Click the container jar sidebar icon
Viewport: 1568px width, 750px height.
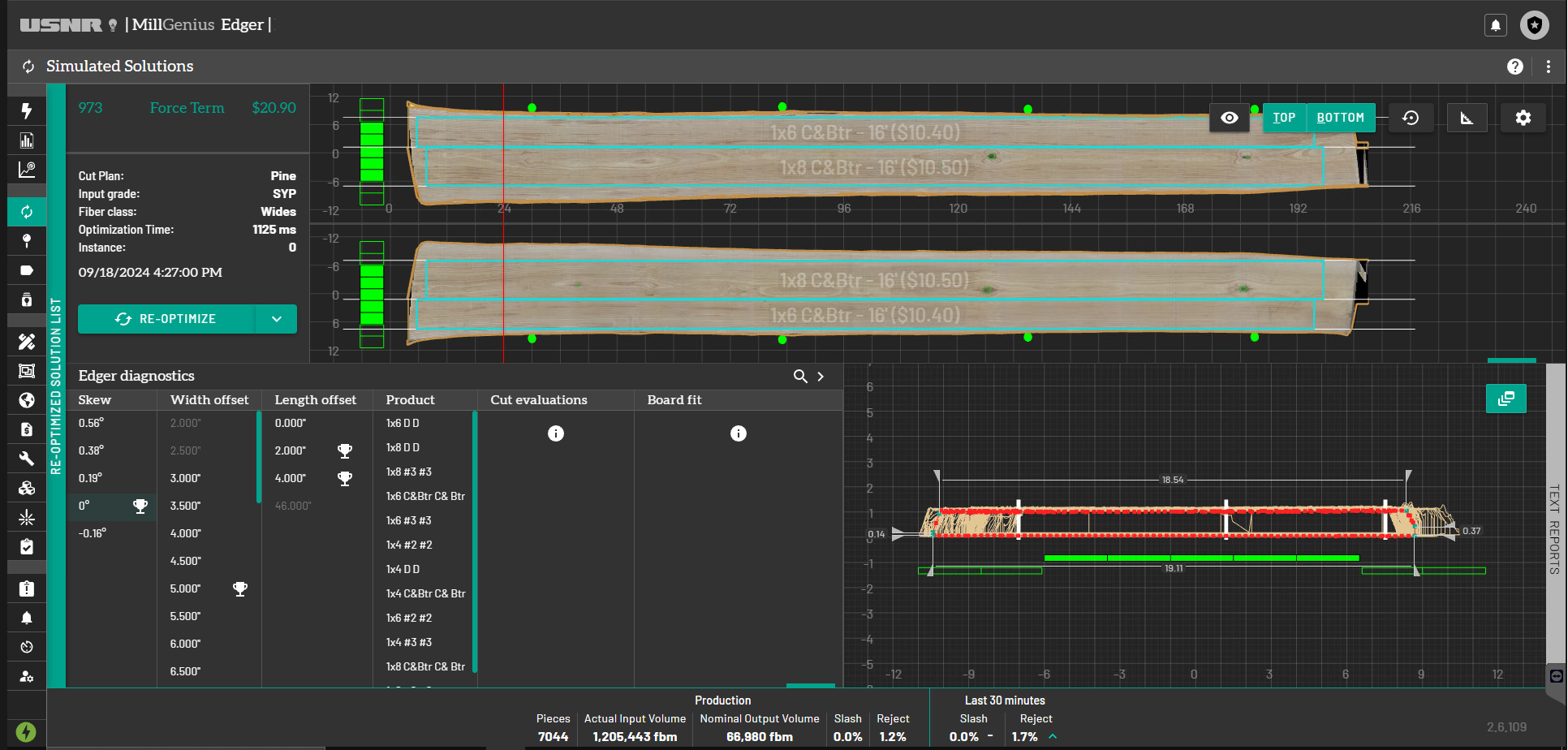[27, 300]
